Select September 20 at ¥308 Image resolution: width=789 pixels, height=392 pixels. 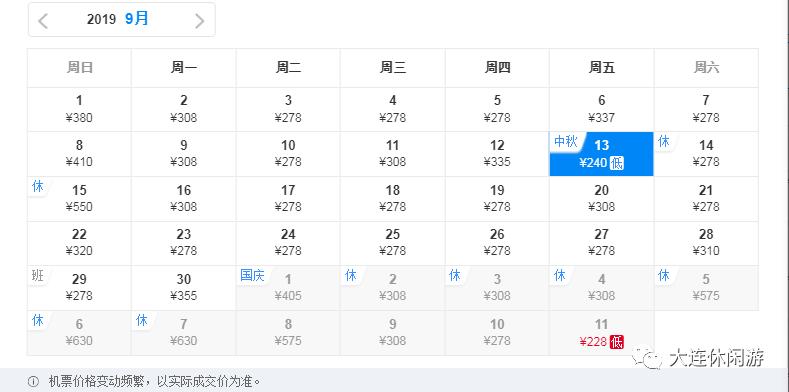click(x=601, y=199)
